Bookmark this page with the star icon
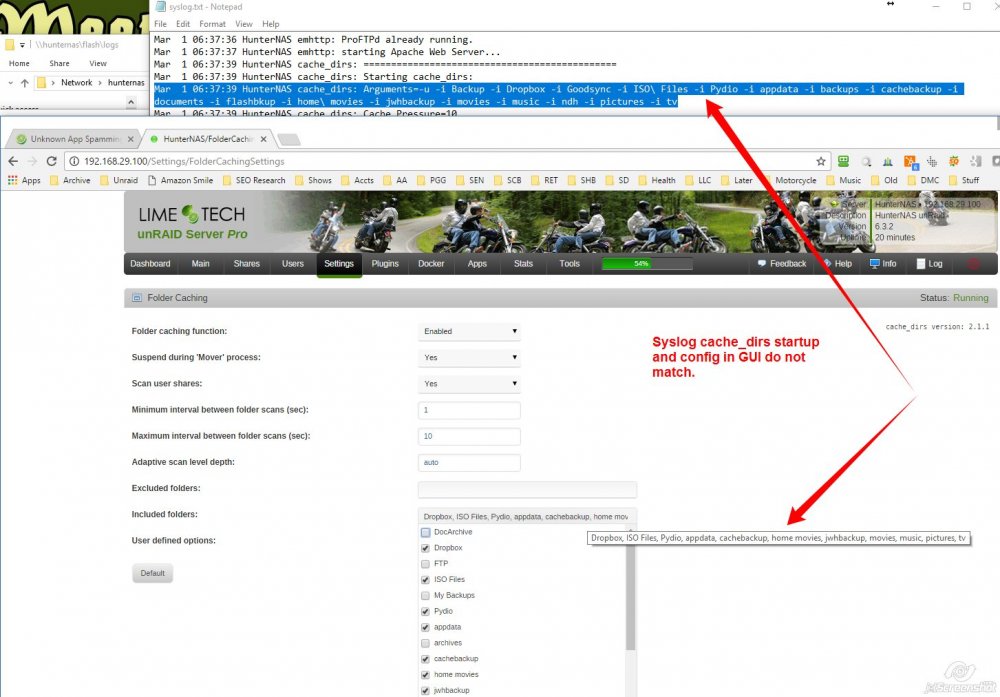The width and height of the screenshot is (1000, 697). pyautogui.click(x=821, y=161)
